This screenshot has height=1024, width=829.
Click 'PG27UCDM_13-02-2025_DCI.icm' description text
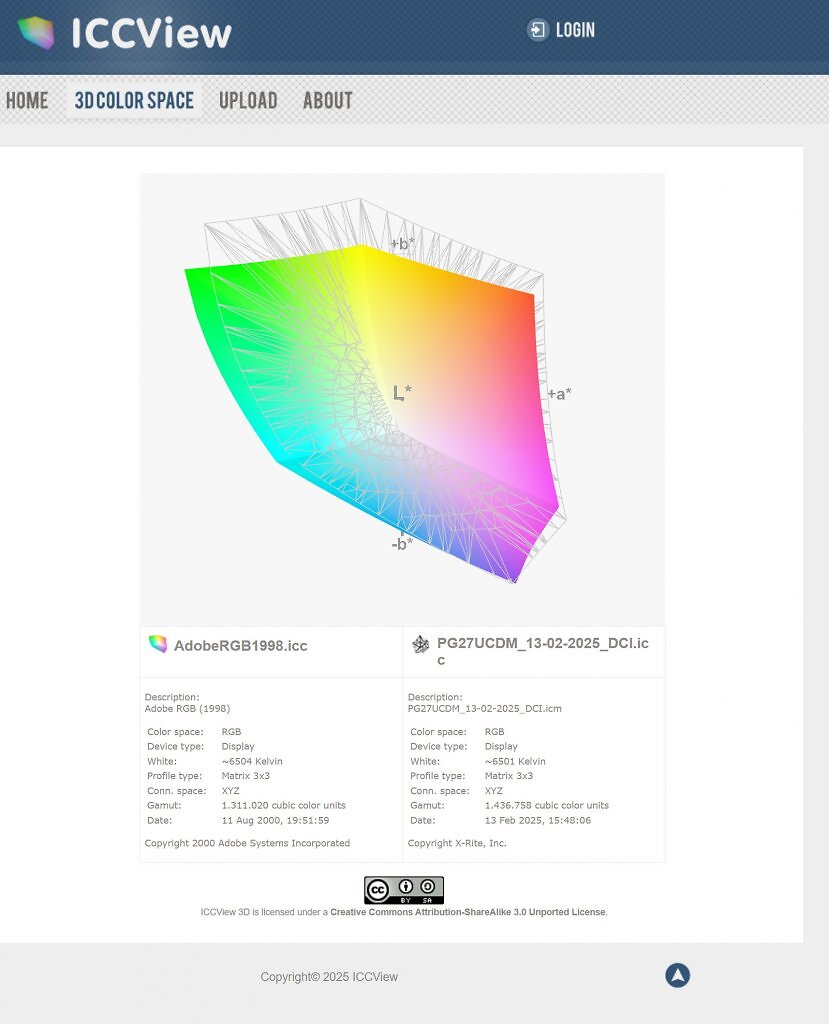(x=485, y=709)
